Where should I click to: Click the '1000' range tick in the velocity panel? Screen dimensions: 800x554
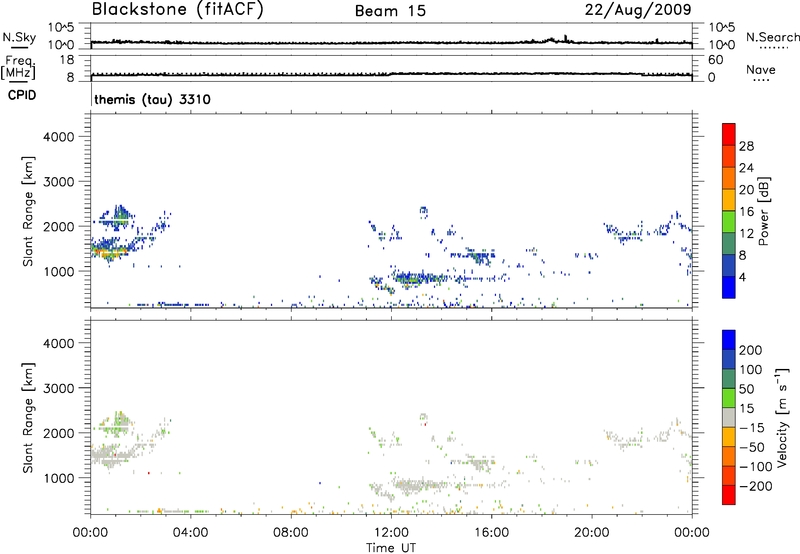point(59,478)
